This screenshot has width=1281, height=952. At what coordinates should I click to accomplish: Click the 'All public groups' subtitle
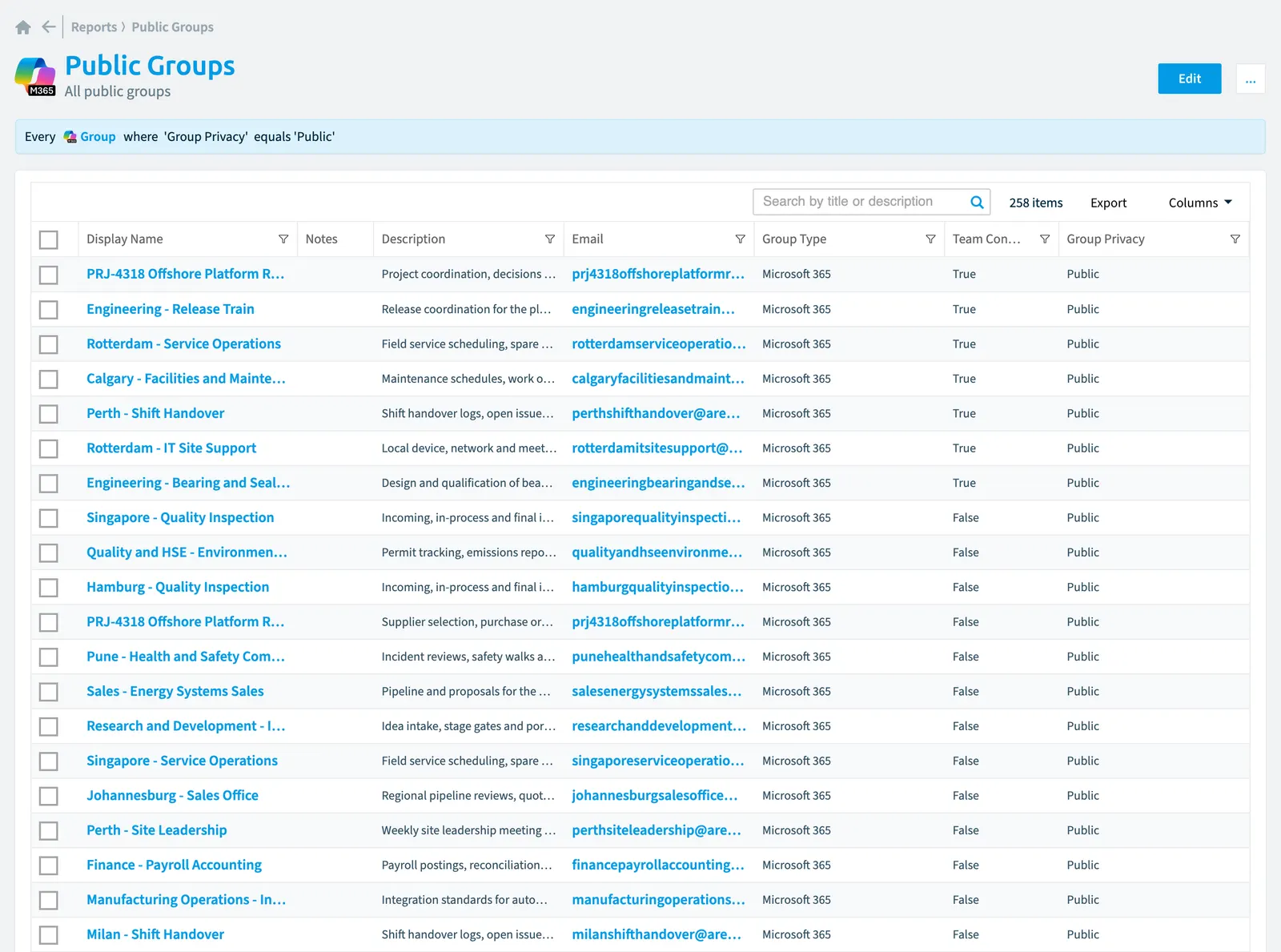click(x=118, y=91)
